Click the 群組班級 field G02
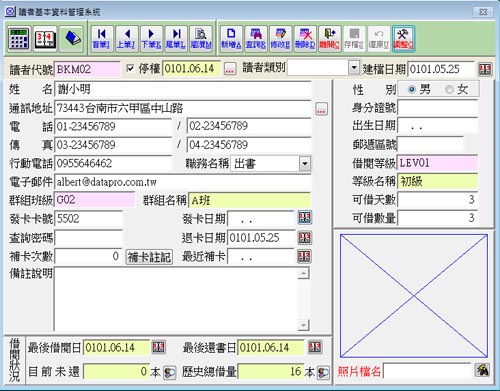This screenshot has height=391, width=500. pyautogui.click(x=94, y=200)
